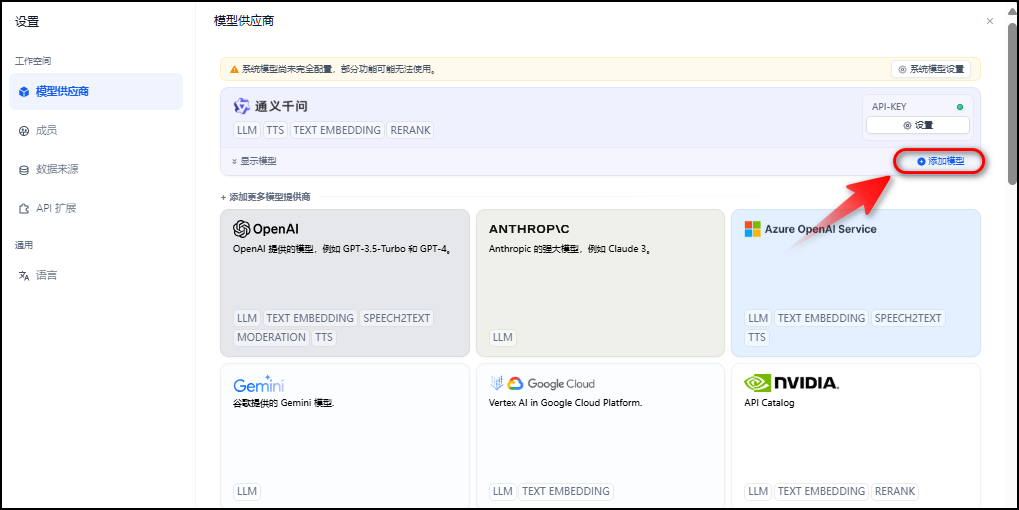The width and height of the screenshot is (1019, 510).
Task: Select the Google Cloud Vertex AI card
Action: 600,435
